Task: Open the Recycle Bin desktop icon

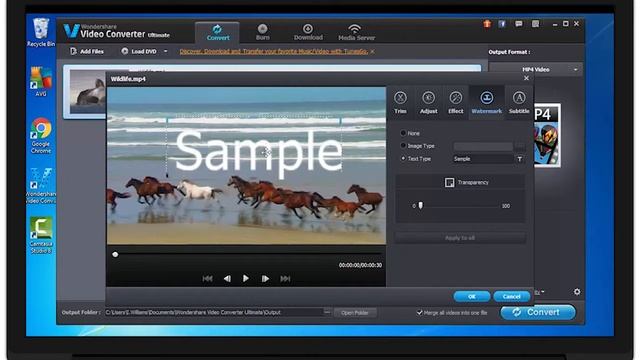Action: 40,32
